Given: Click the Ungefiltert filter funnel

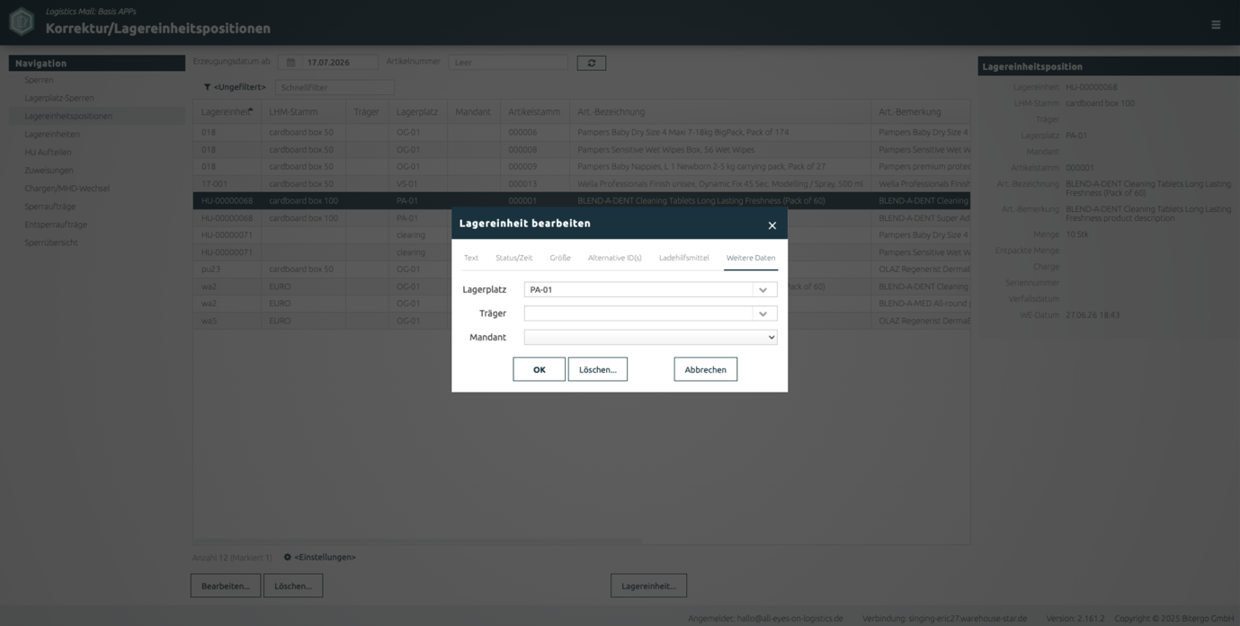Looking at the screenshot, I should pyautogui.click(x=207, y=87).
